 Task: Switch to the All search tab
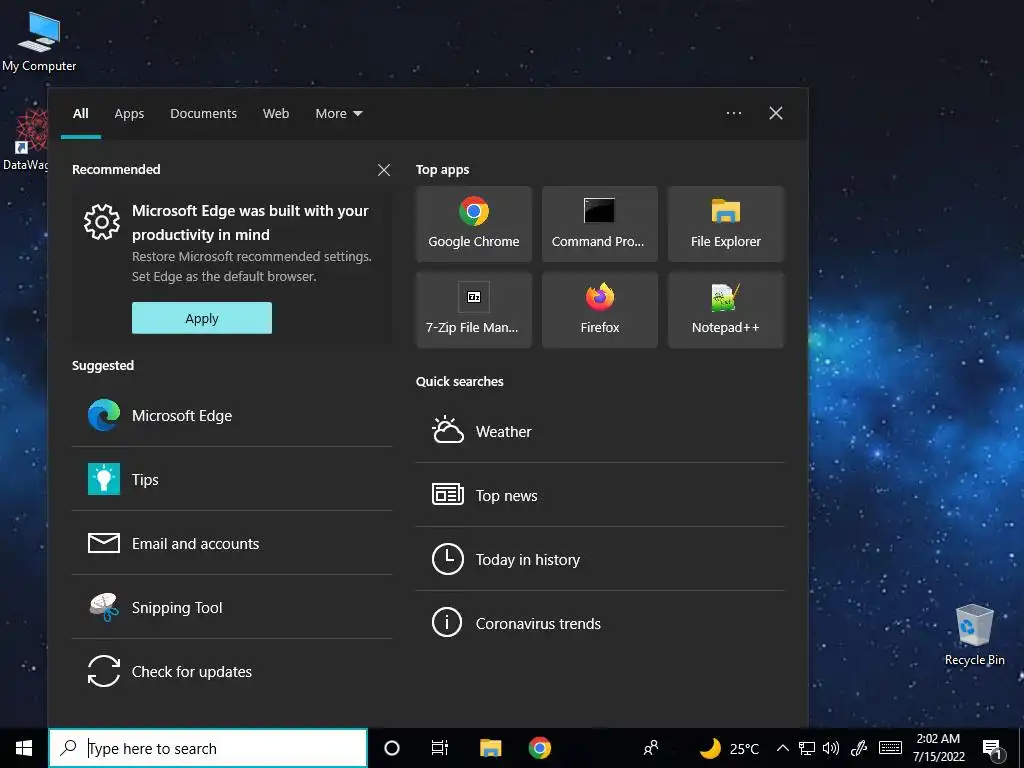coord(81,114)
